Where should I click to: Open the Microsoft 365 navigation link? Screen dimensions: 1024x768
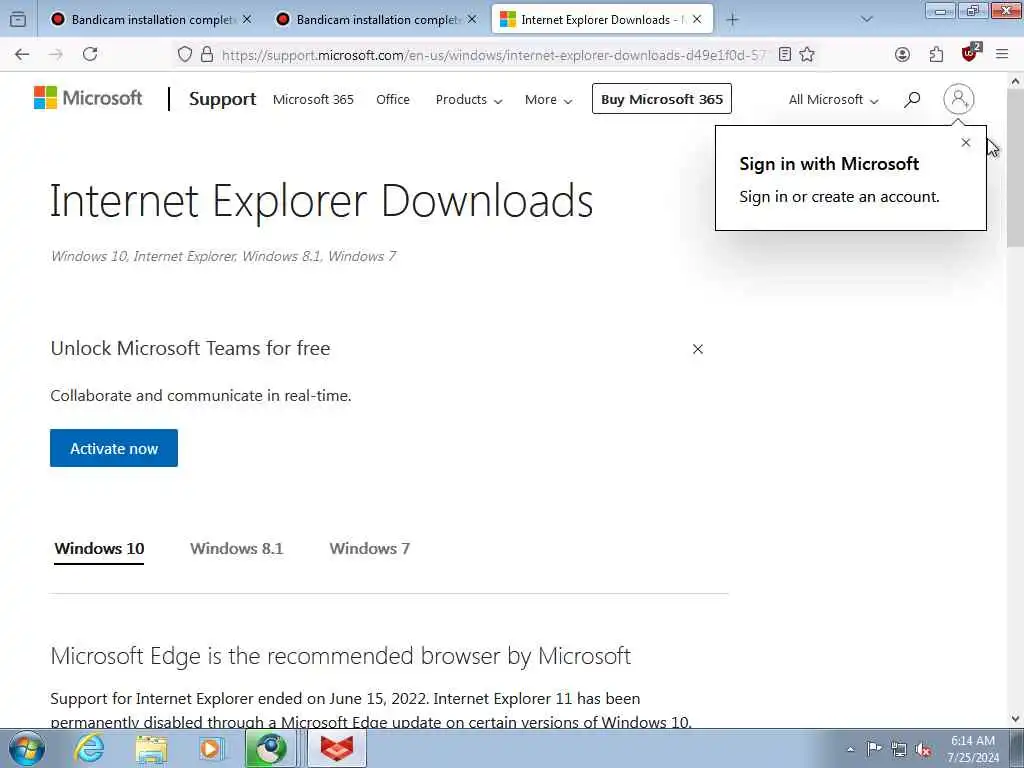click(313, 100)
